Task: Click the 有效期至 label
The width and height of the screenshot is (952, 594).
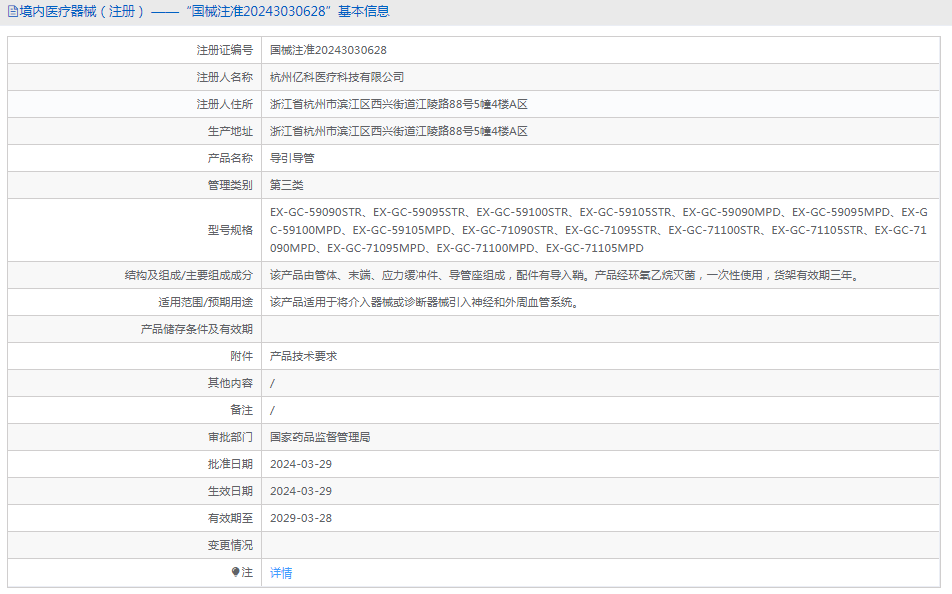Action: click(230, 518)
